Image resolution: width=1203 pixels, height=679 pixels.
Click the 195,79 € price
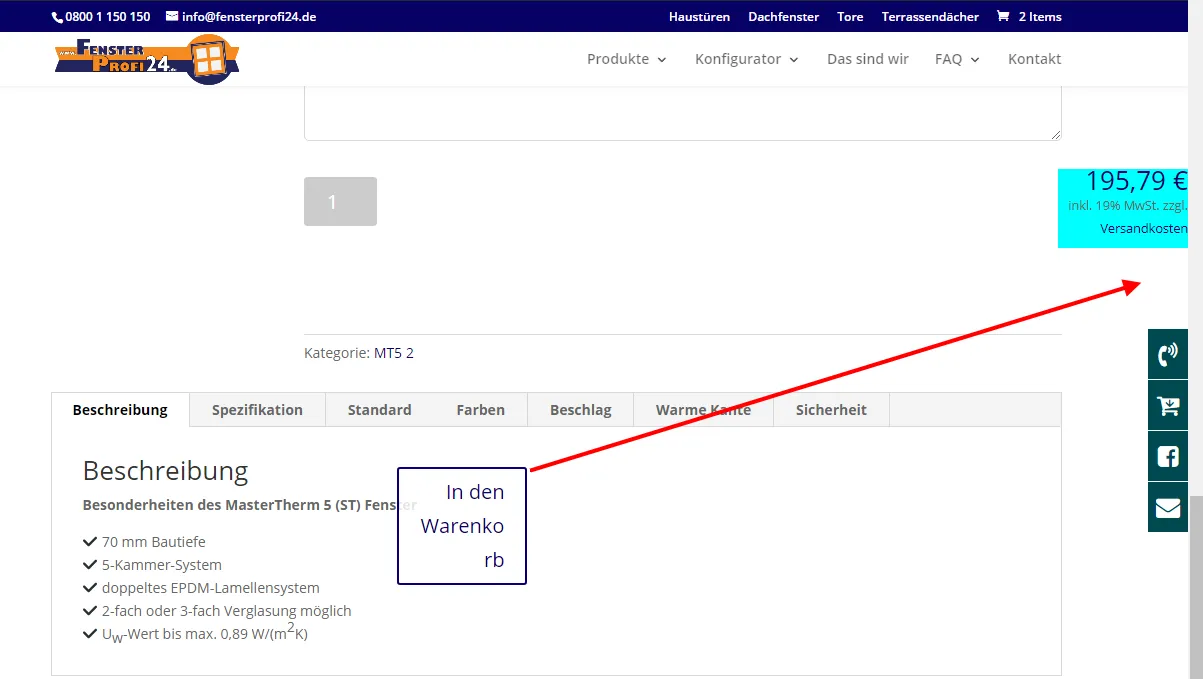click(1136, 181)
